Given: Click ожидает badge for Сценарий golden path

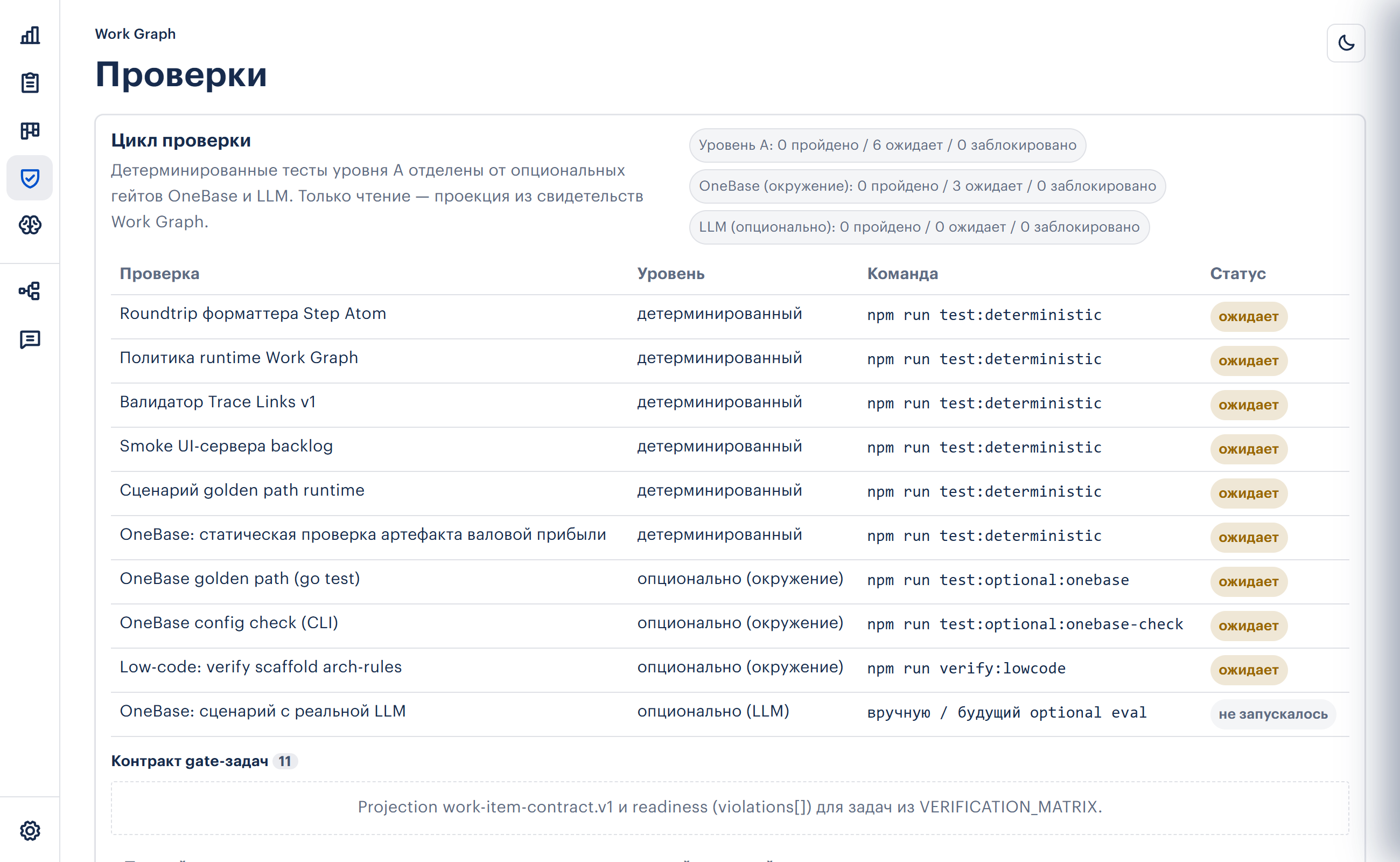Looking at the screenshot, I should (x=1249, y=493).
